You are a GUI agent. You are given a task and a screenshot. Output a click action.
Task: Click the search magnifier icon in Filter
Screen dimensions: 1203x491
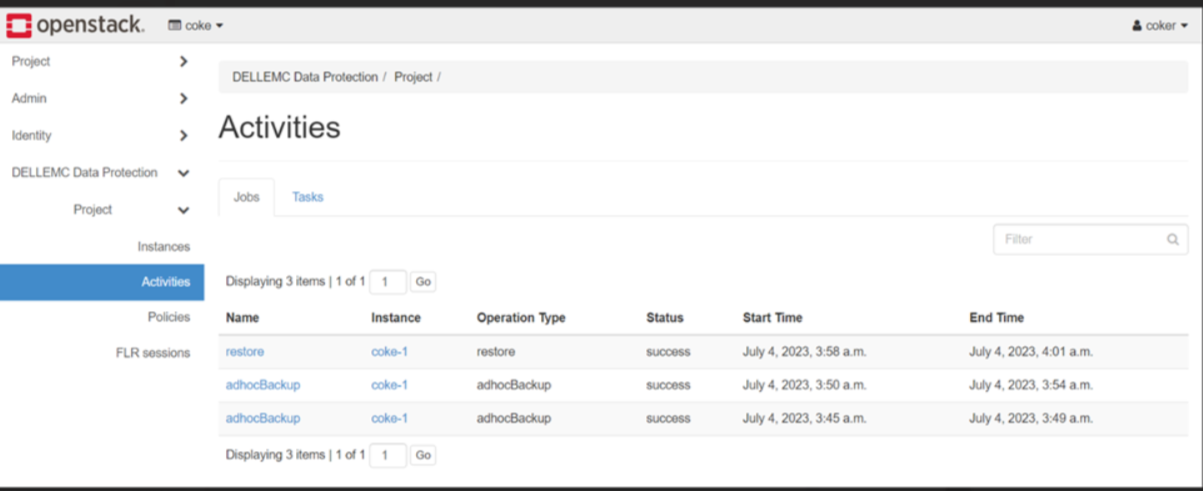point(1172,240)
